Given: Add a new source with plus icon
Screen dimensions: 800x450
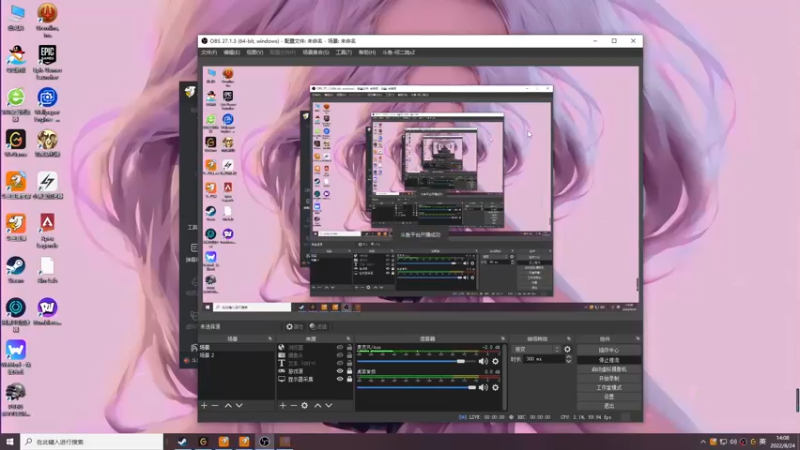Looking at the screenshot, I should (x=283, y=406).
